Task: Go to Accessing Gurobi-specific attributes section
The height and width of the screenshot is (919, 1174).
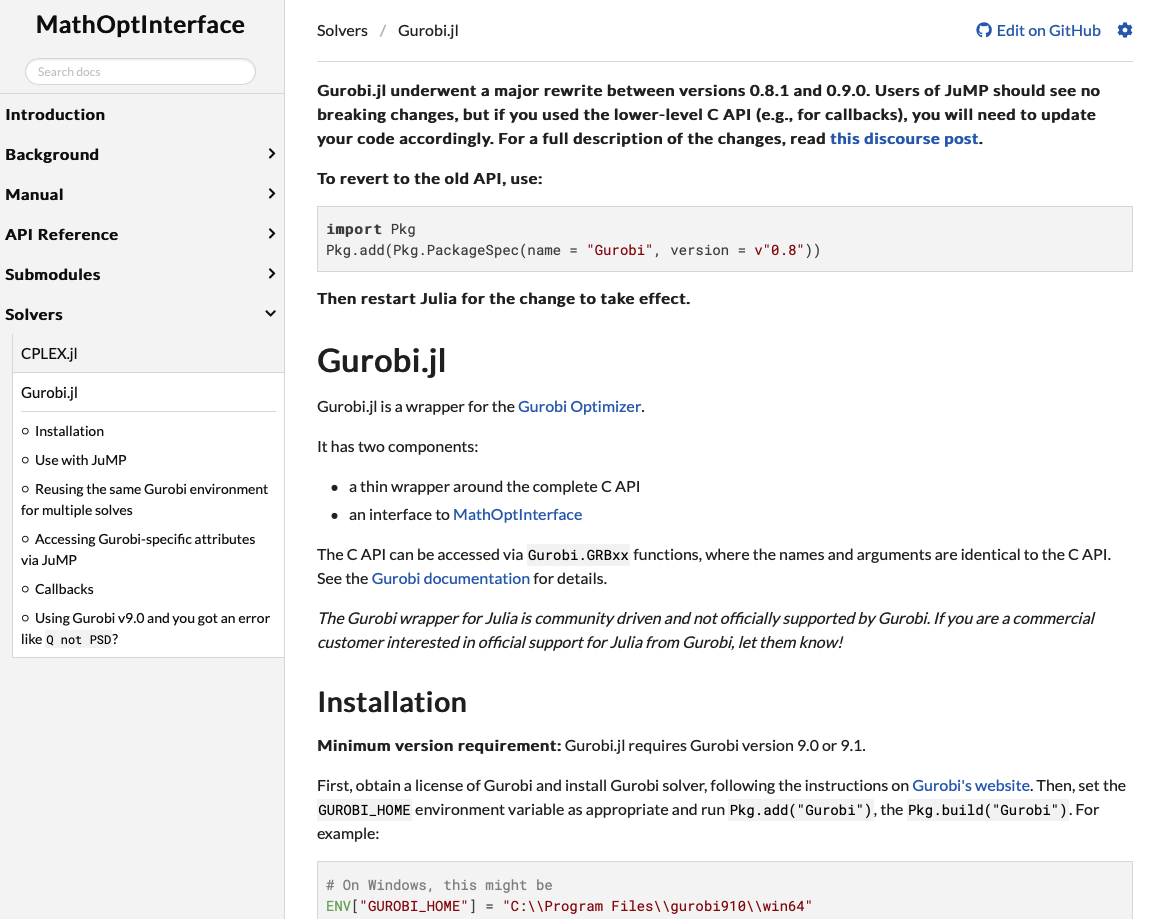Action: pyautogui.click(x=139, y=549)
